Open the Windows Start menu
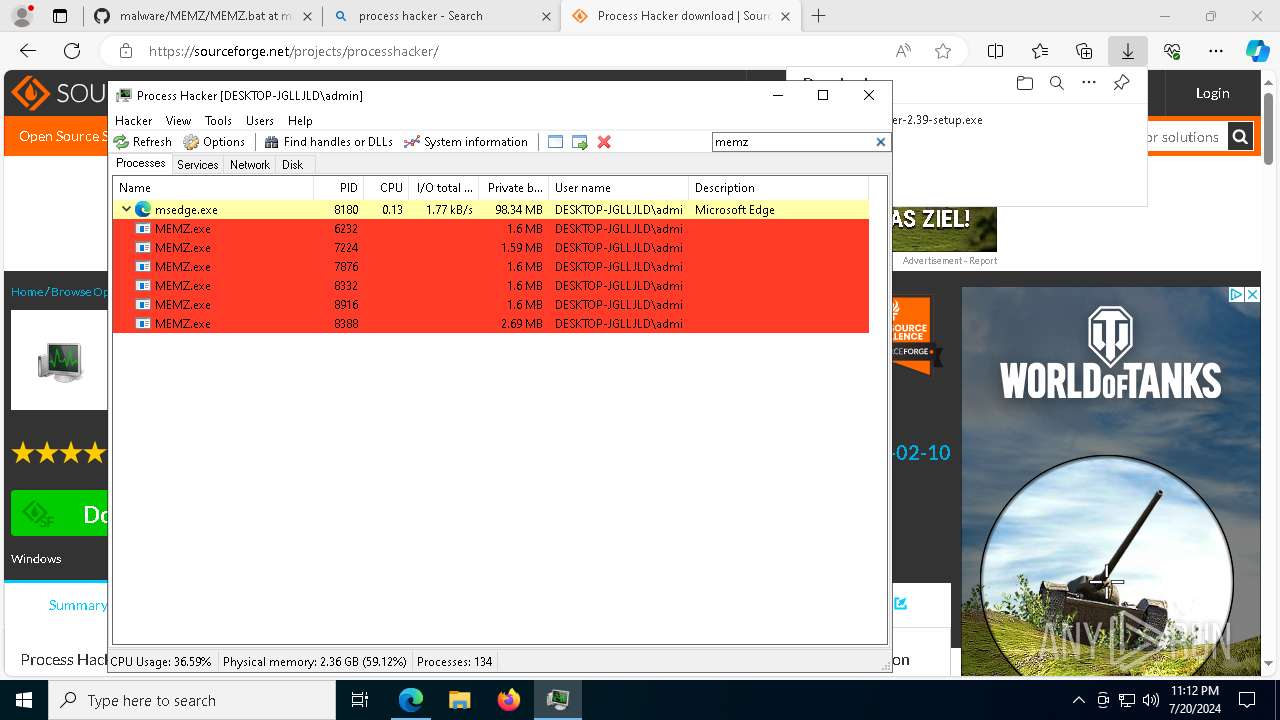 24,700
